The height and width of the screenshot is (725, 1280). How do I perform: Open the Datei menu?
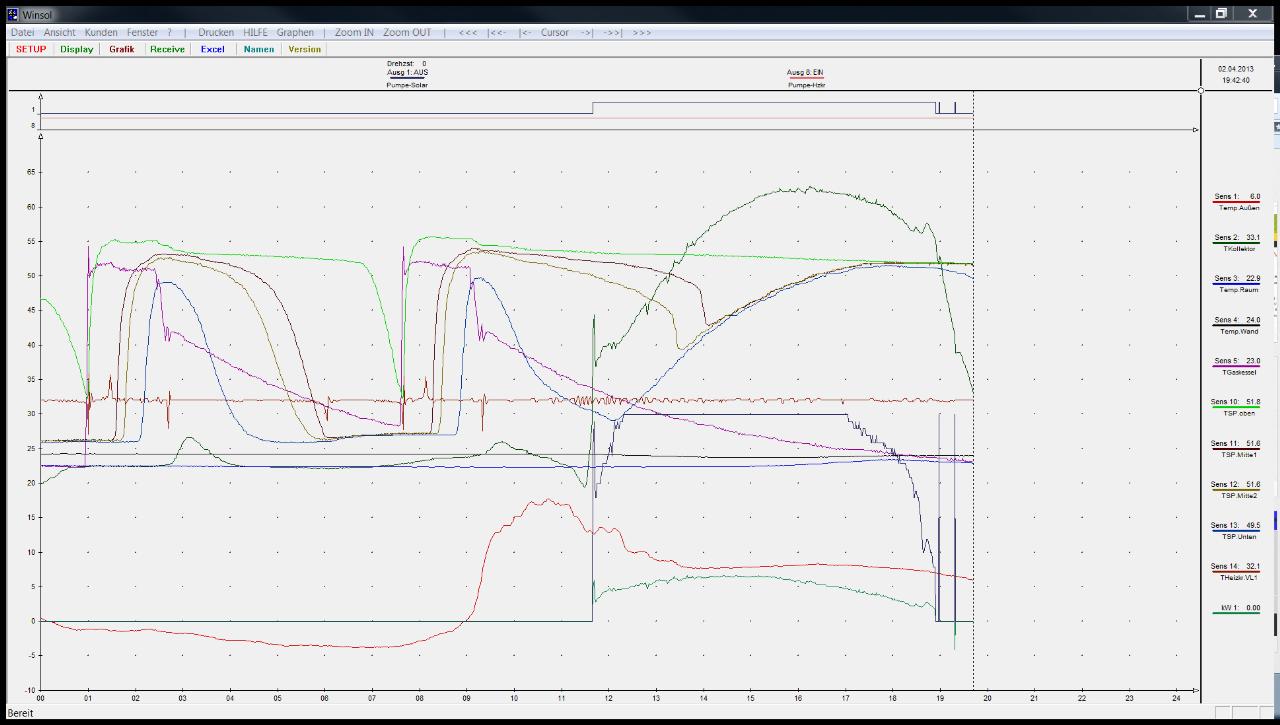click(22, 32)
